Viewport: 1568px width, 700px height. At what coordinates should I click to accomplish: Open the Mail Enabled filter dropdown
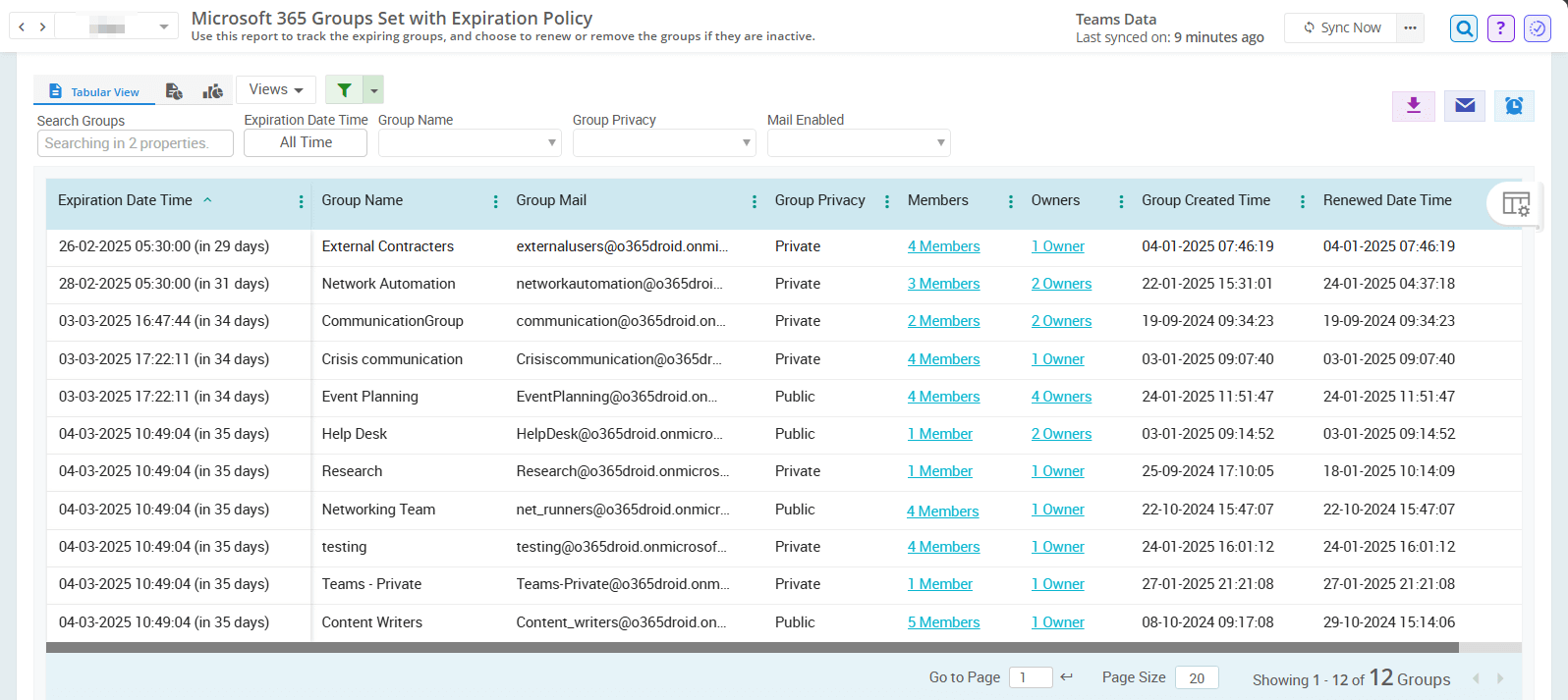pos(859,143)
